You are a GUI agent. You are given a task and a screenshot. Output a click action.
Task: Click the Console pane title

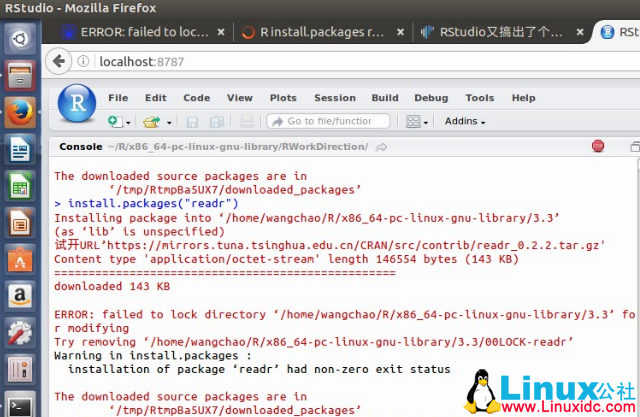(80, 146)
